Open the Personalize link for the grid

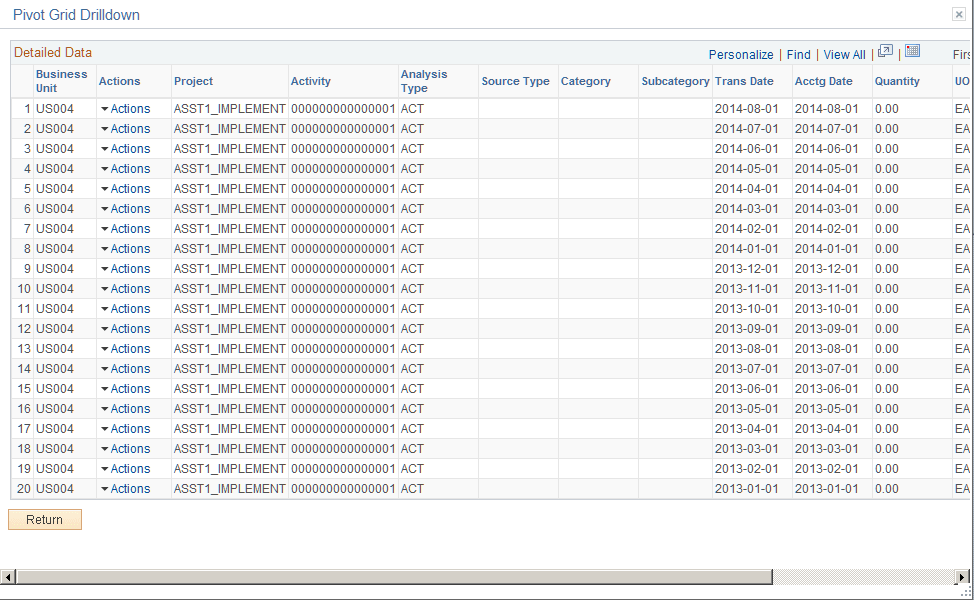[741, 53]
